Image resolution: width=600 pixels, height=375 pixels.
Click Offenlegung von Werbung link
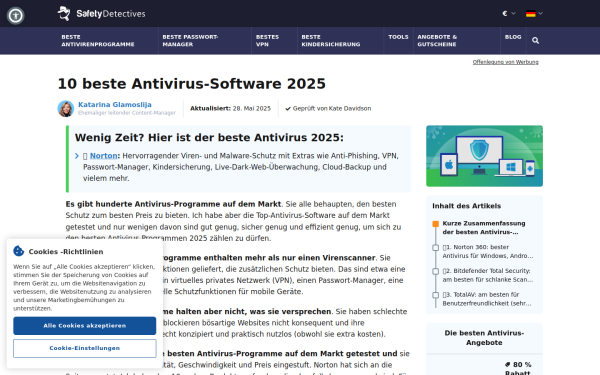point(505,62)
